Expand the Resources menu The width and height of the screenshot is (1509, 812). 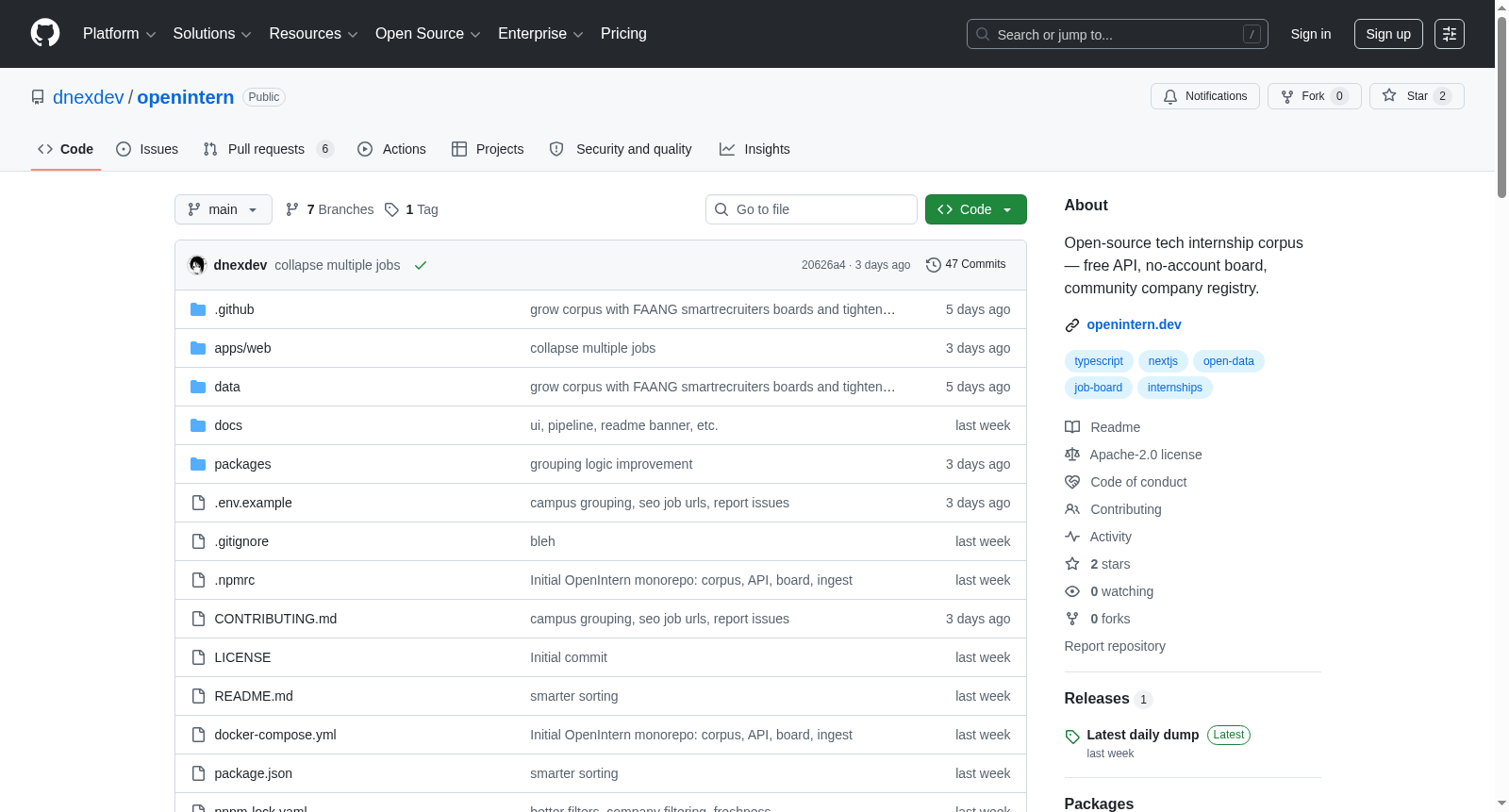(314, 34)
